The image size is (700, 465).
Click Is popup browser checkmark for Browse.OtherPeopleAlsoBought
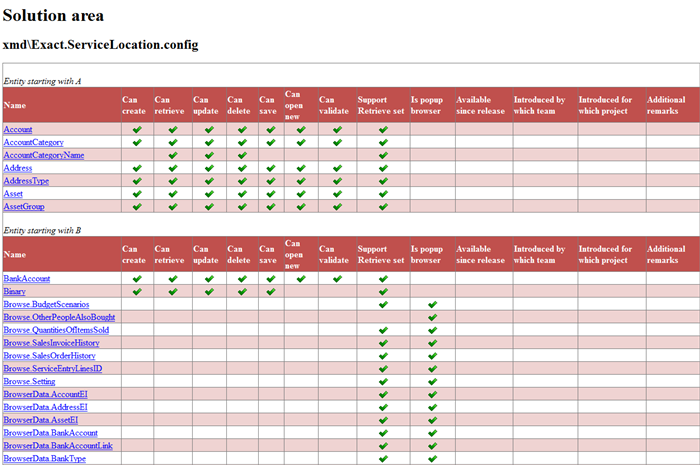(432, 318)
